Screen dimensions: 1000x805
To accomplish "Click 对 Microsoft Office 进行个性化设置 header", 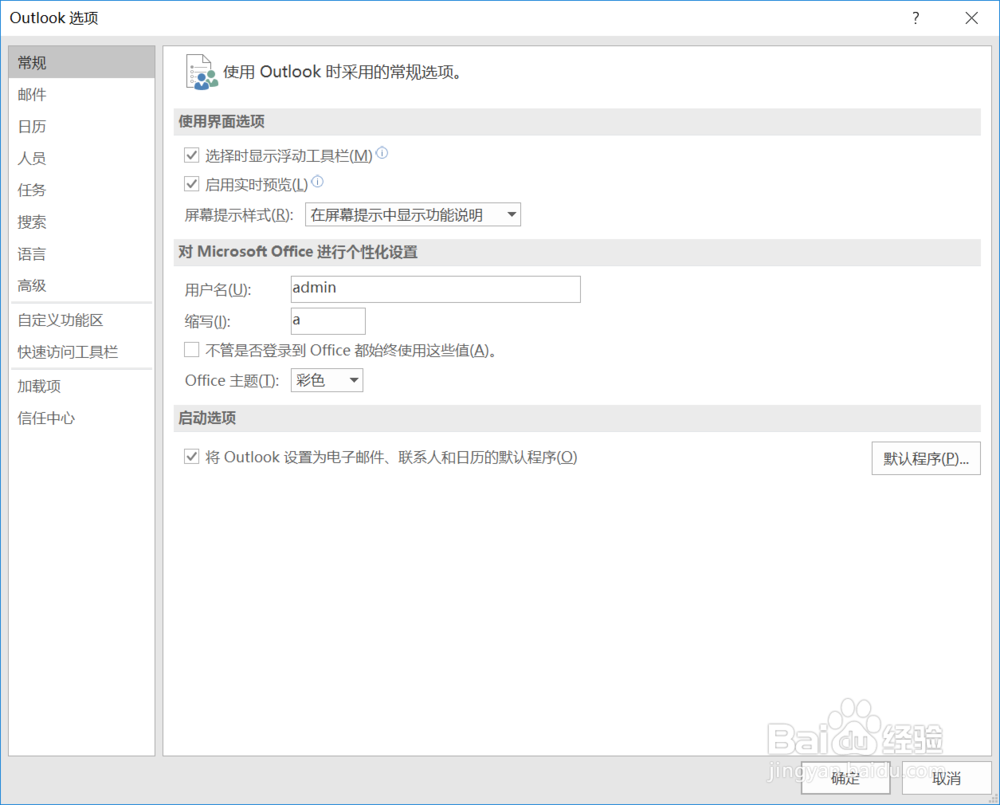I will coord(577,252).
